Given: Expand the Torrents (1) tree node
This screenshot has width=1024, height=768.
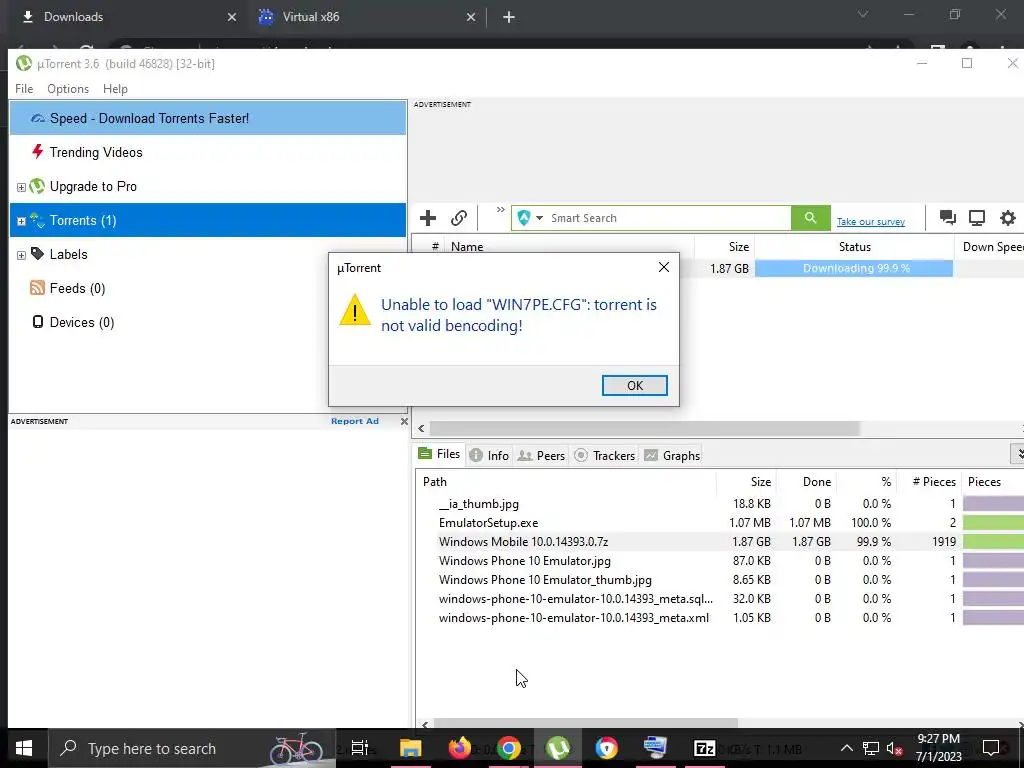Looking at the screenshot, I should pos(21,221).
